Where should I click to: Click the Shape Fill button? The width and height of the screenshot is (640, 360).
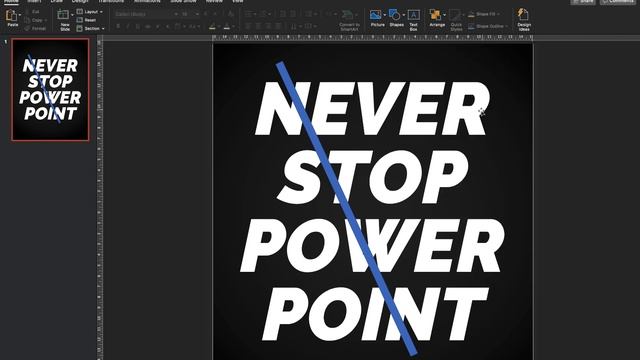[483, 14]
